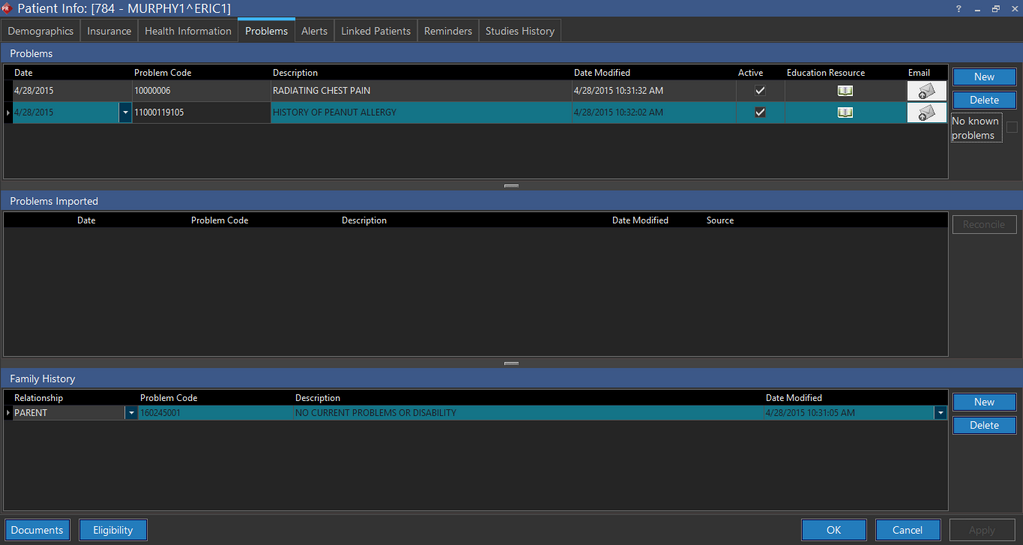Viewport: 1023px width, 545px height.
Task: Check the No known problems checkbox
Action: (x=1011, y=128)
